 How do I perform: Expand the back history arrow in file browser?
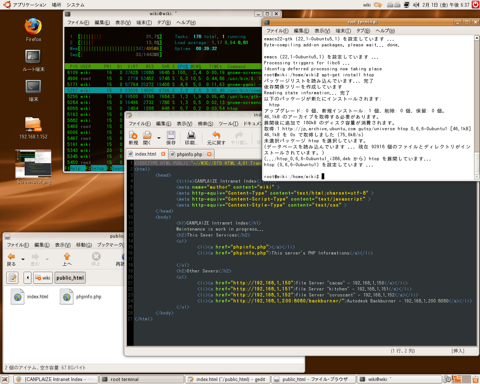coord(23,259)
